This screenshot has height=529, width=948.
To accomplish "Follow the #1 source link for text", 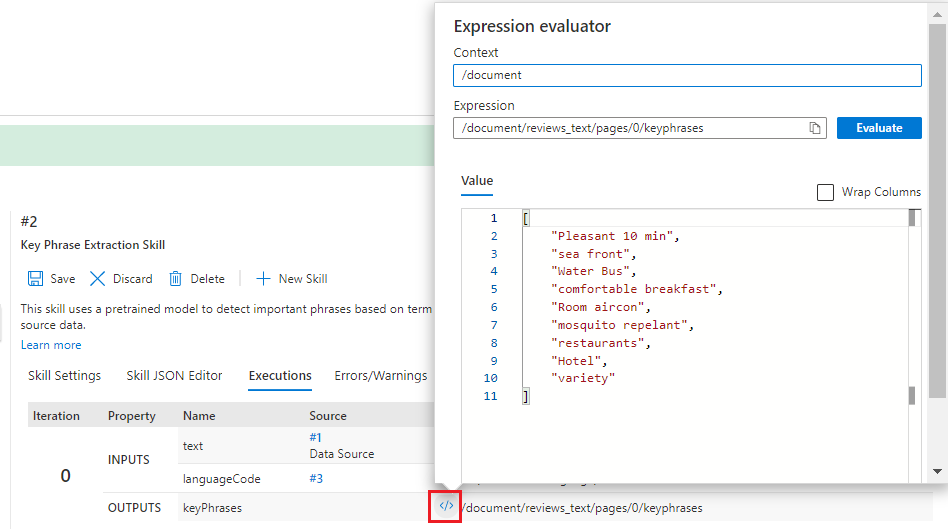I will [x=315, y=437].
